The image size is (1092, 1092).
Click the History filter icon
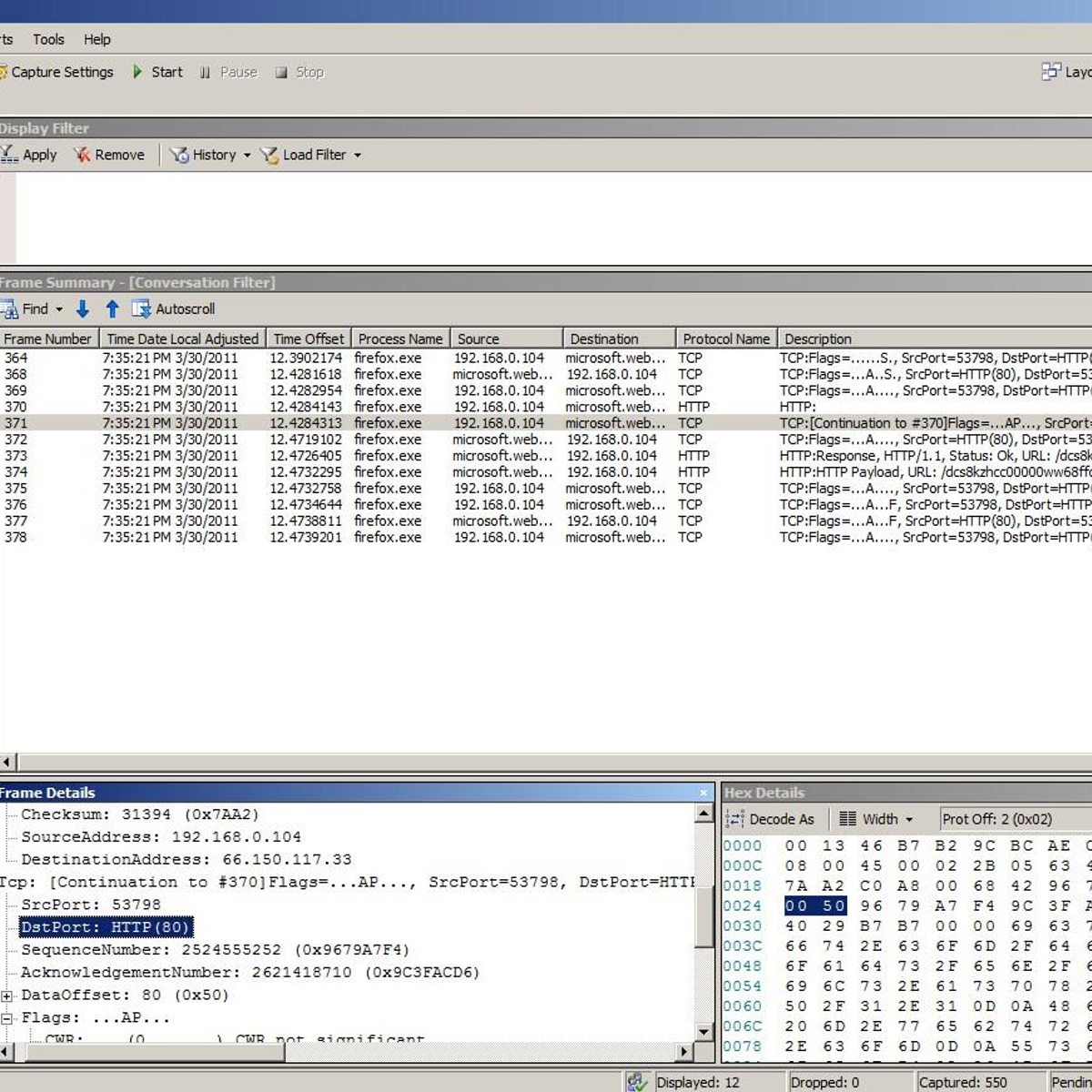[179, 155]
